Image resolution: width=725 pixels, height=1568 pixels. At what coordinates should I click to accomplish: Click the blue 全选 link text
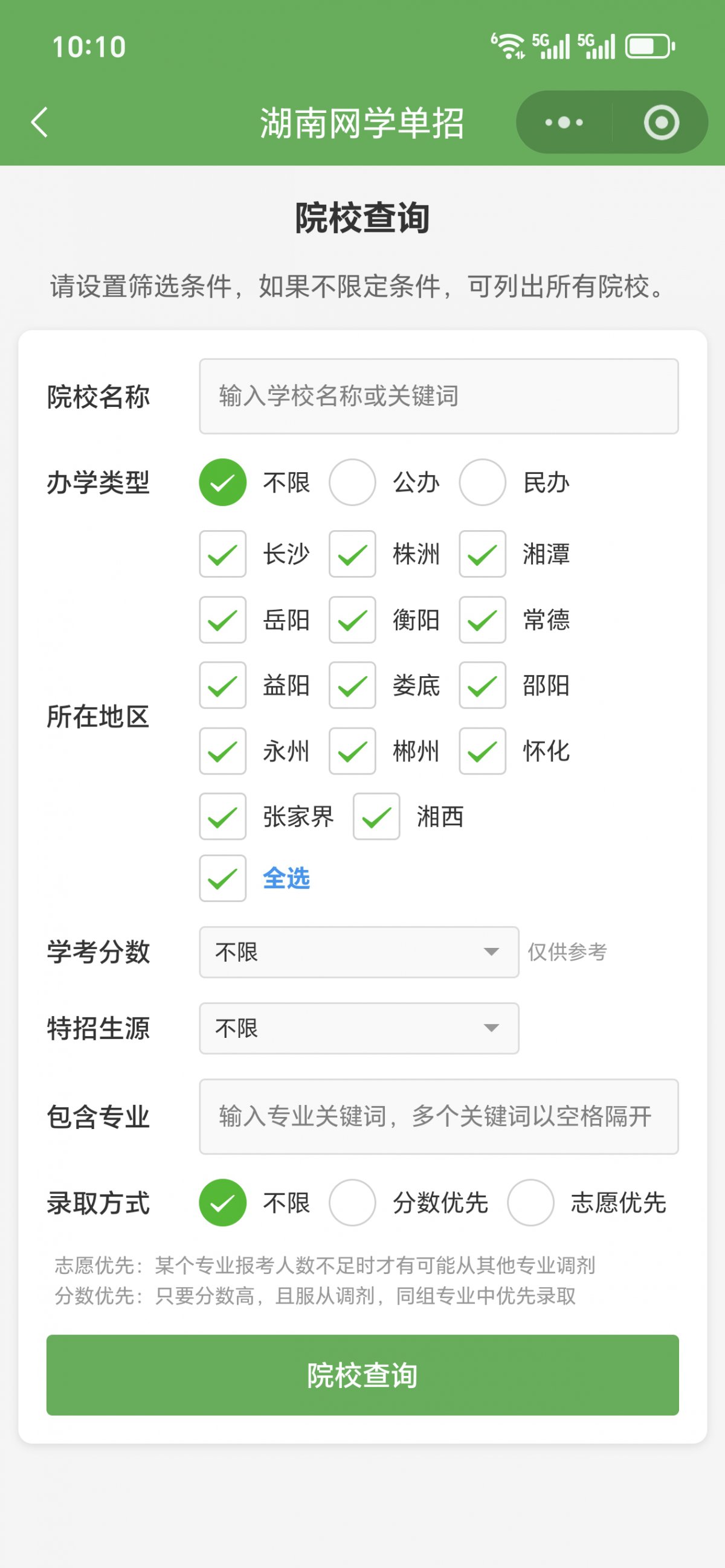pyautogui.click(x=286, y=878)
